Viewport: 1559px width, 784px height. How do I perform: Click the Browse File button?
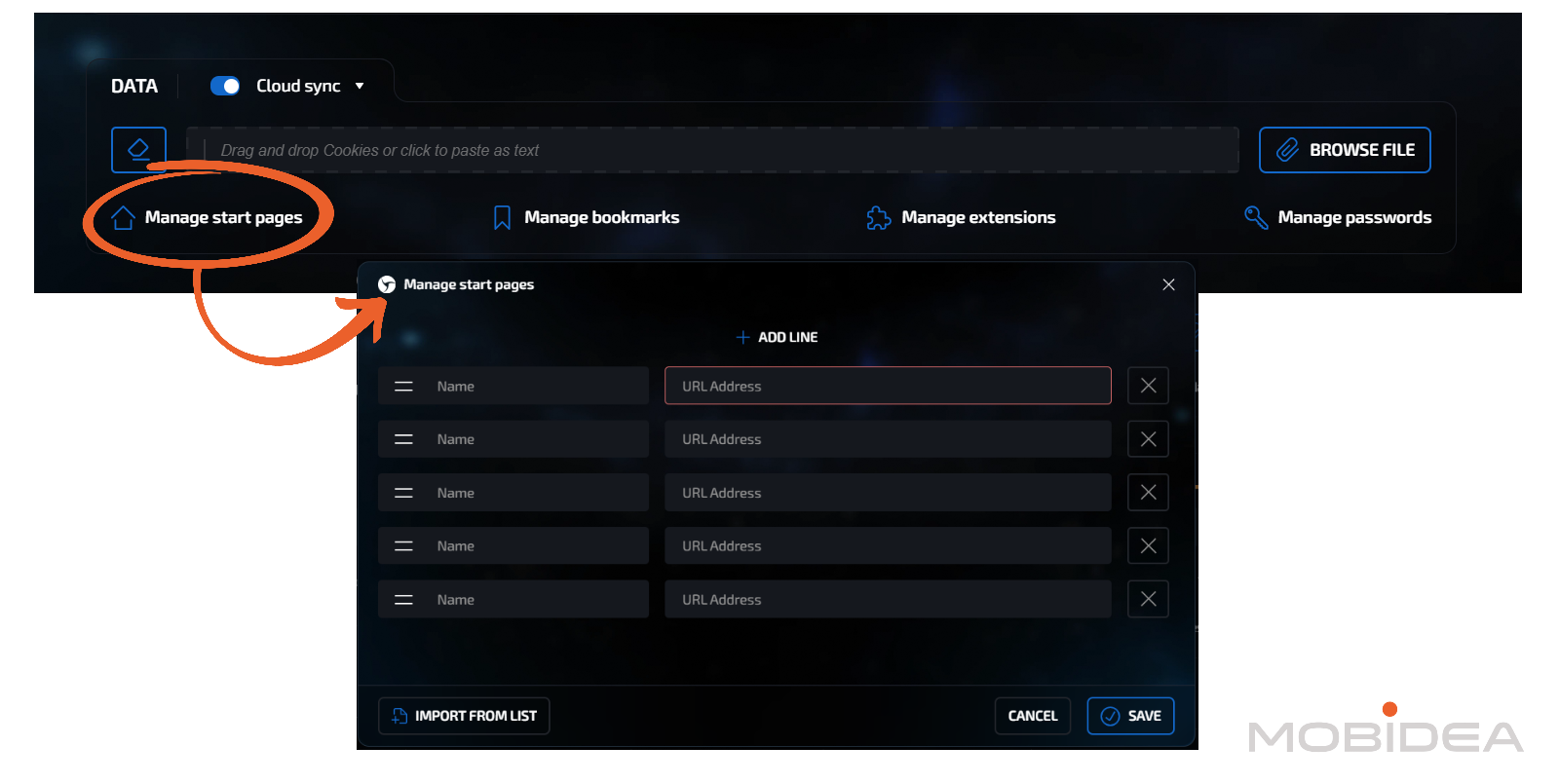tap(1344, 150)
